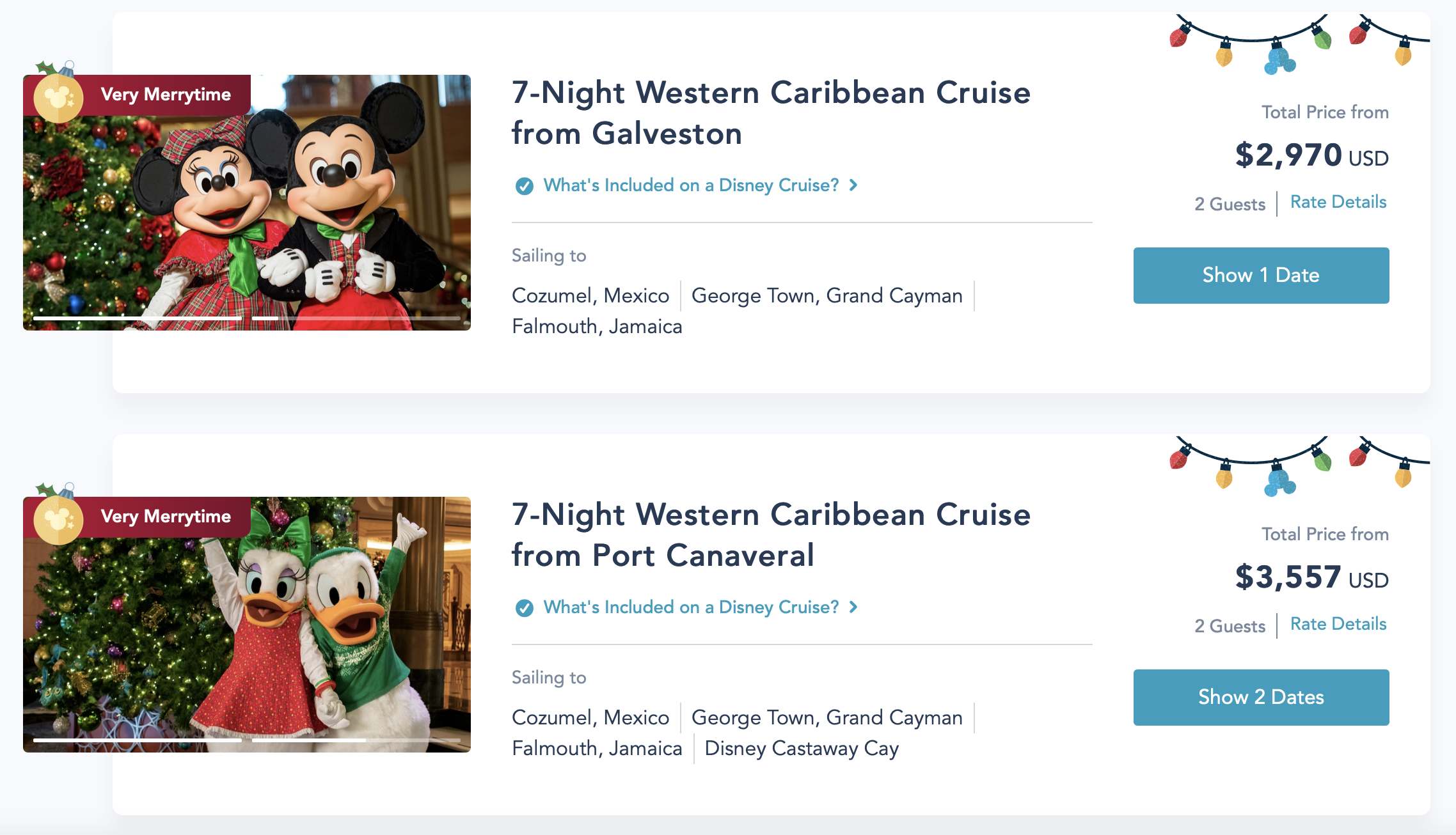Click the 7-Night Western Caribbean Cruise from Galveston title

point(771,113)
